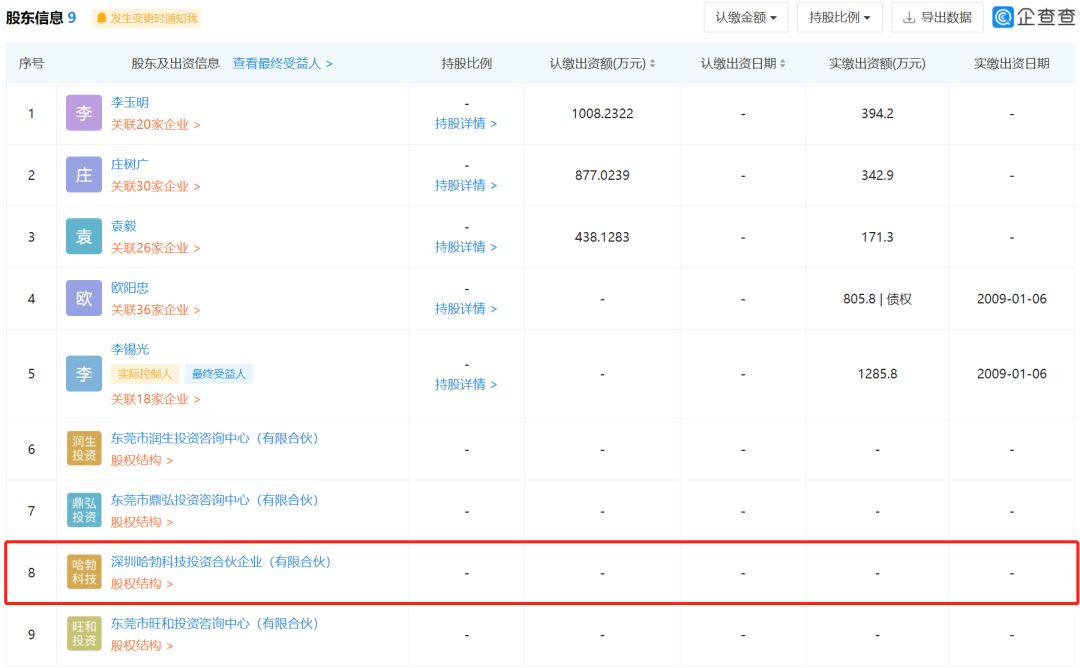Sort by 认缴出资额(万元) column arrows
The height and width of the screenshot is (668, 1080).
[652, 63]
